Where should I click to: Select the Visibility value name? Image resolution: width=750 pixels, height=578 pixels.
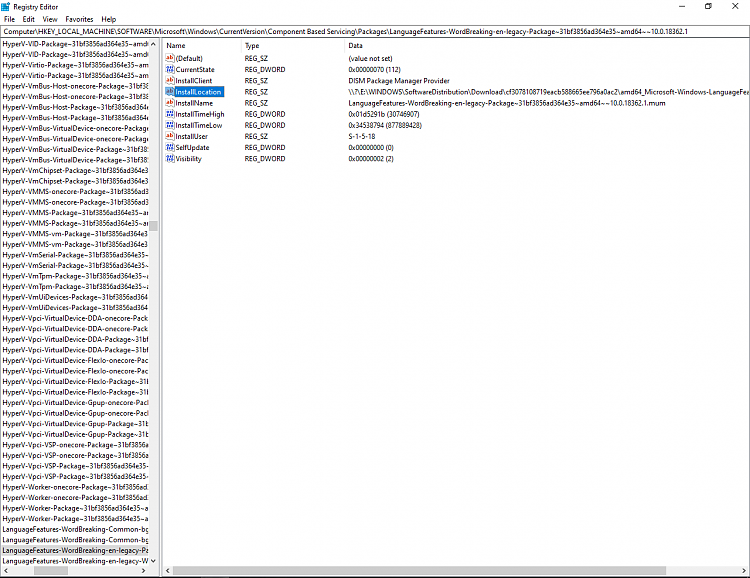(x=188, y=158)
